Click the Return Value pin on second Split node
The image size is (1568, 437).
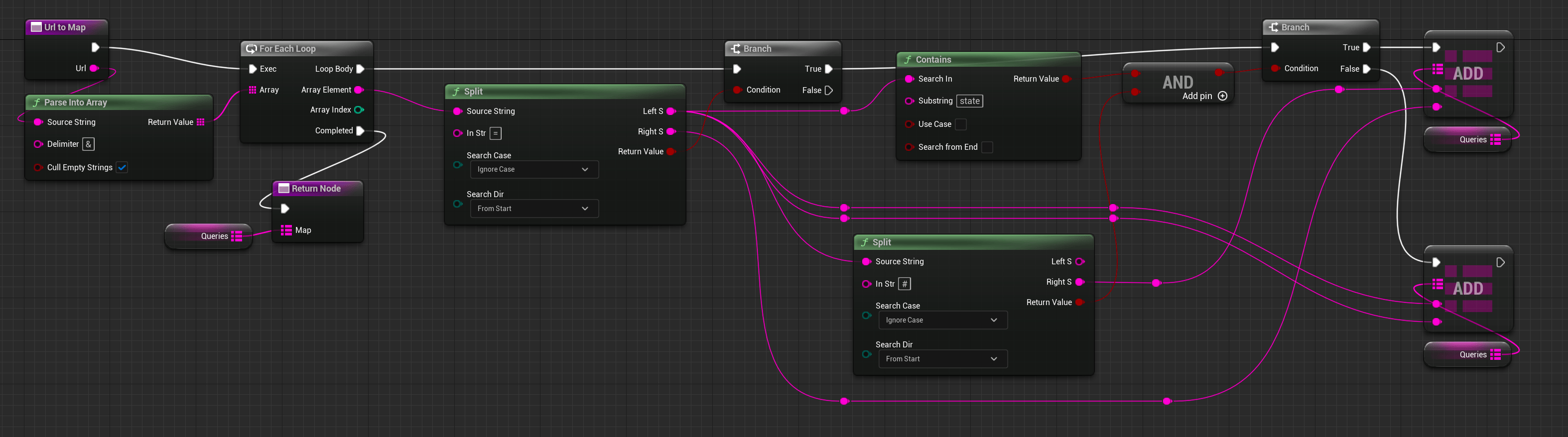coord(1079,302)
